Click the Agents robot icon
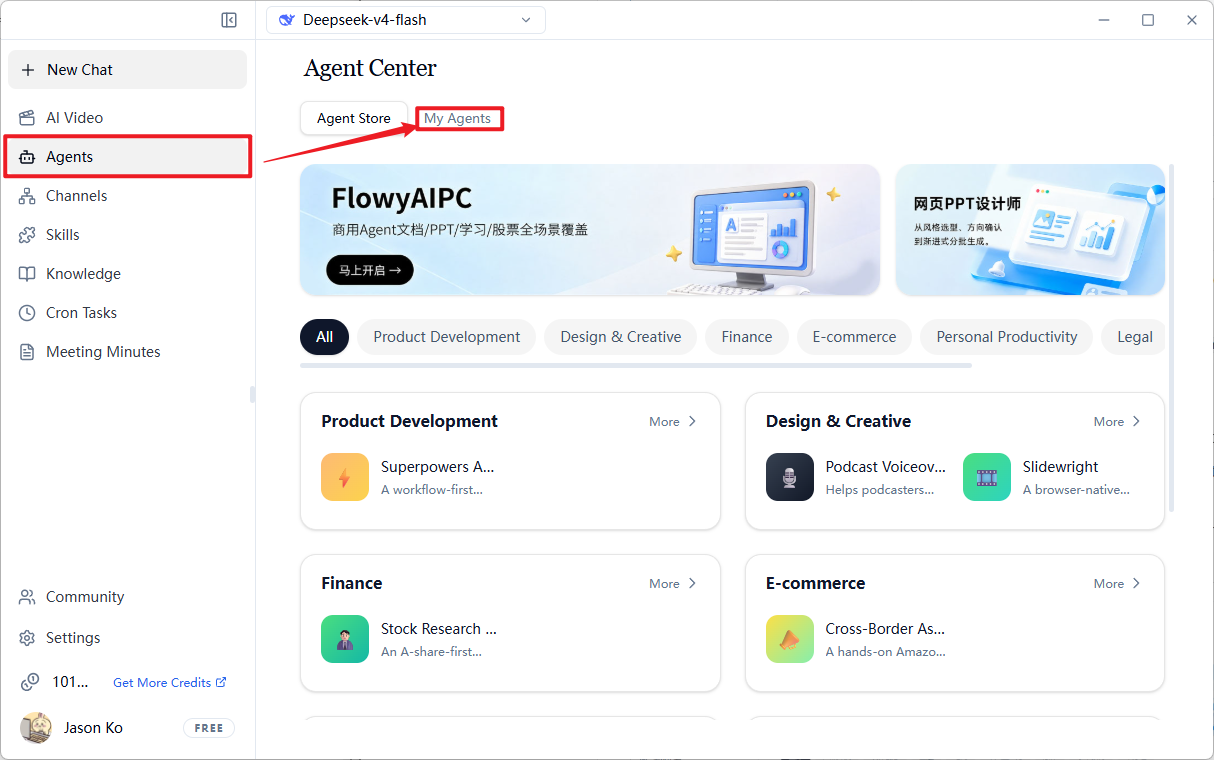1214x760 pixels. pos(27,157)
